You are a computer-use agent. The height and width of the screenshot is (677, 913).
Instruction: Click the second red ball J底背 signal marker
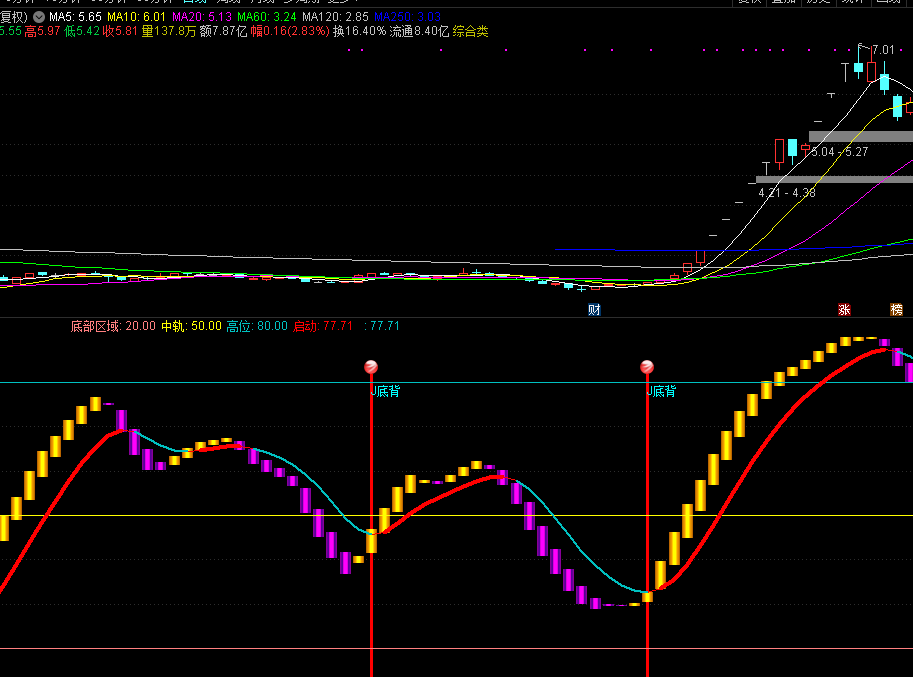coord(647,367)
